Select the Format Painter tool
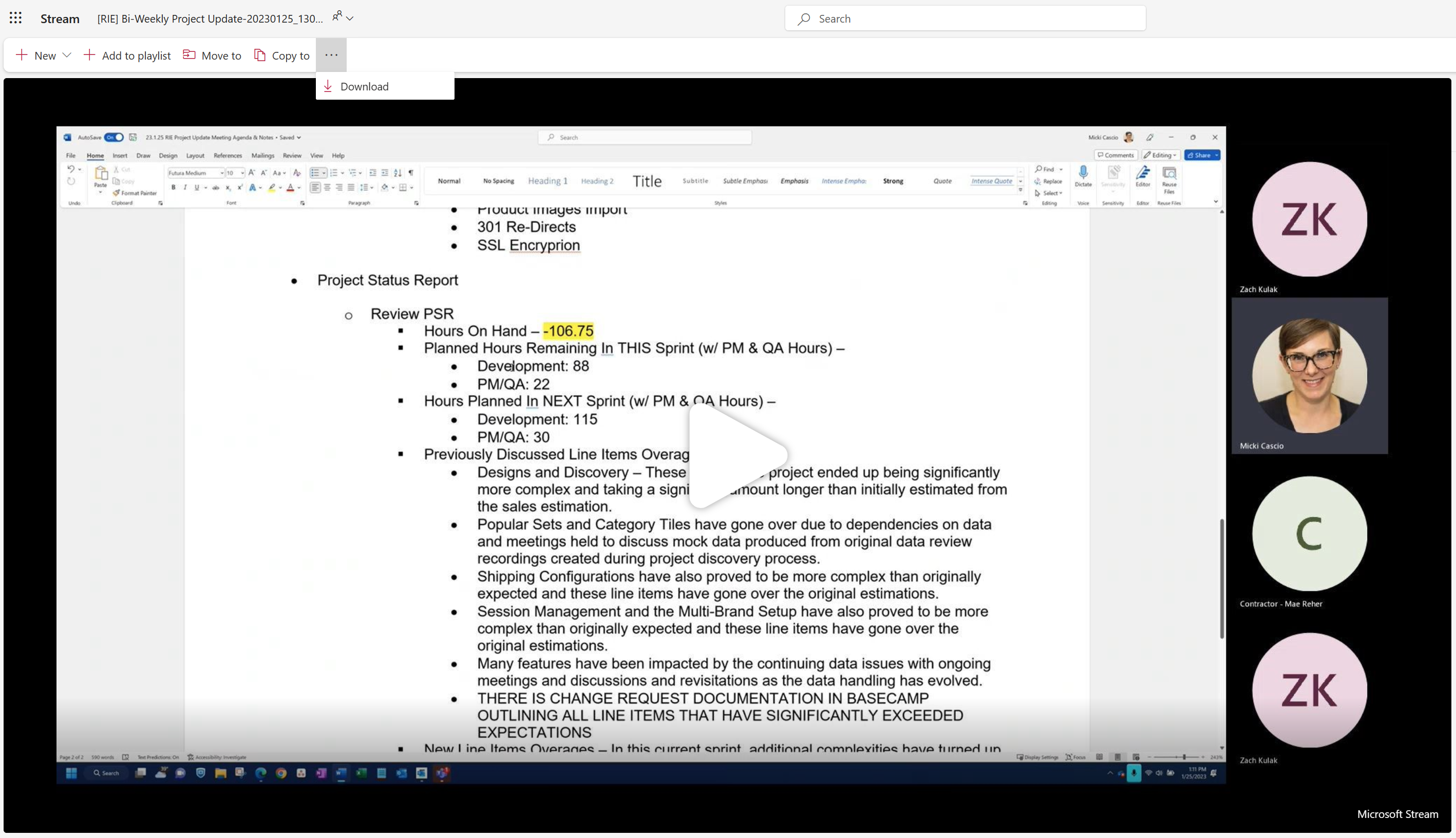This screenshot has height=838, width=1456. [x=135, y=193]
